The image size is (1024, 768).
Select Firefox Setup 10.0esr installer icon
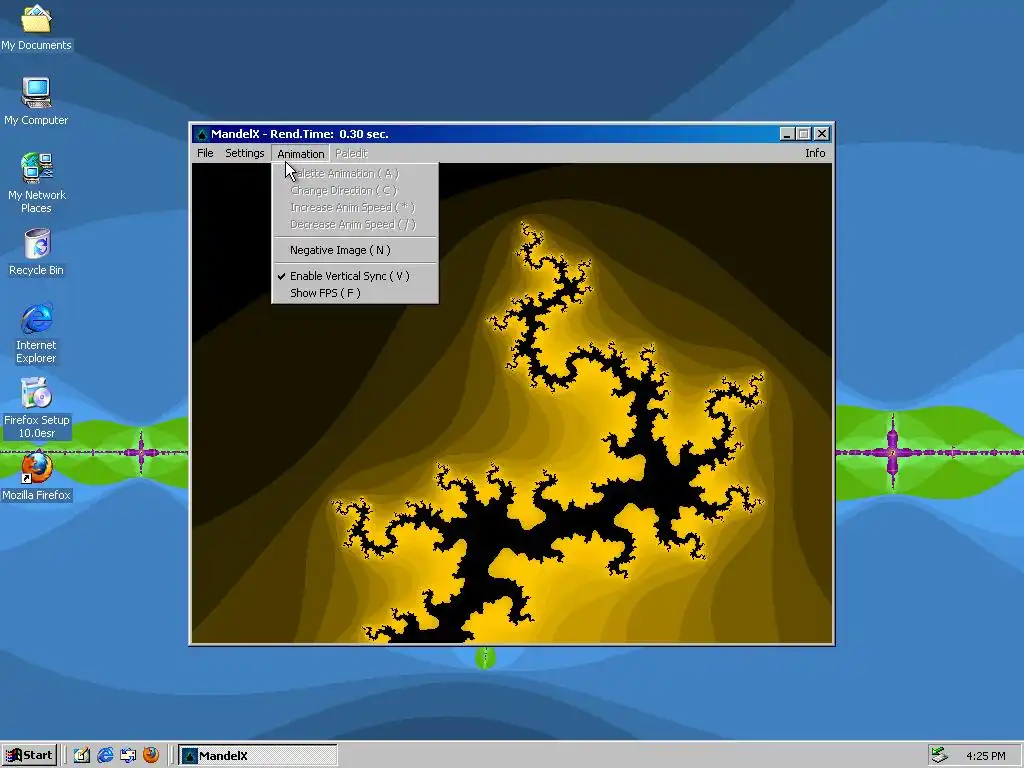36,408
